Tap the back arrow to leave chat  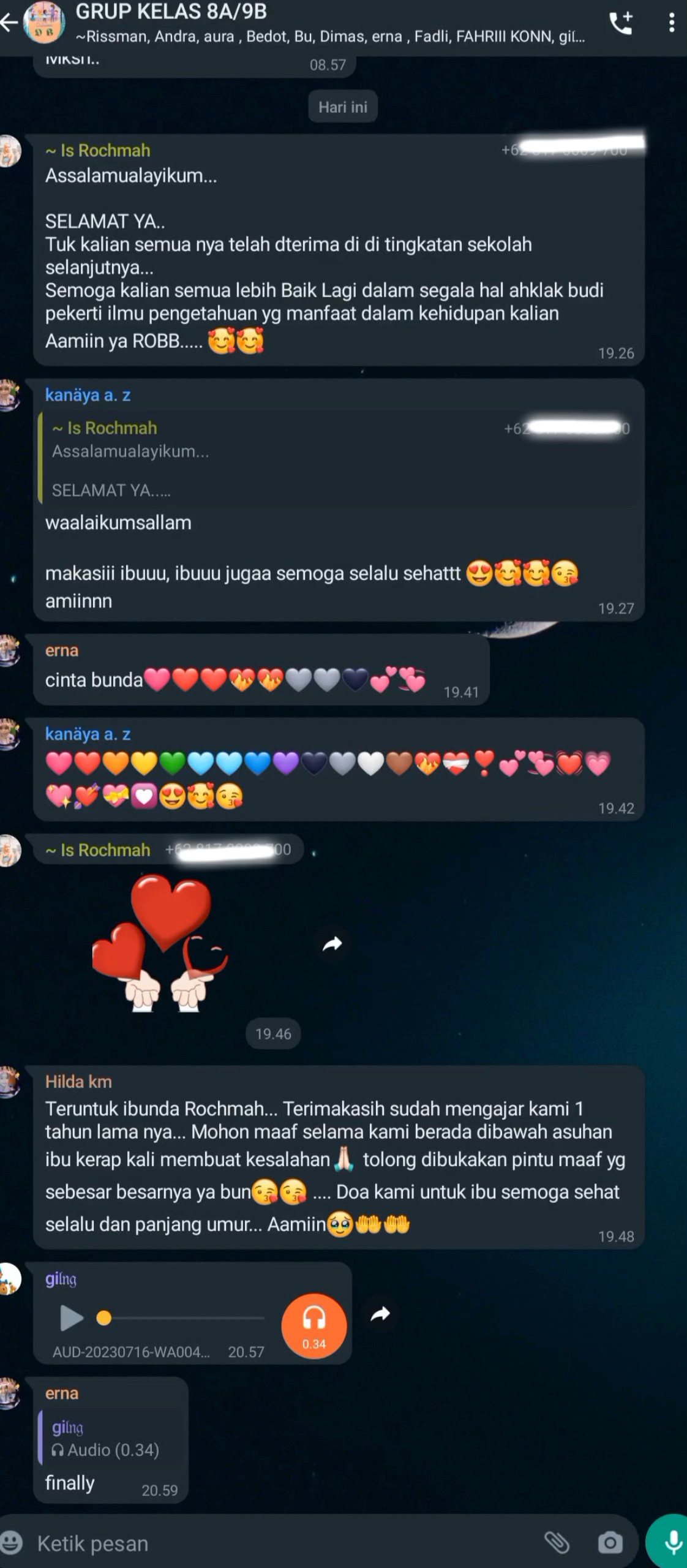pyautogui.click(x=9, y=23)
